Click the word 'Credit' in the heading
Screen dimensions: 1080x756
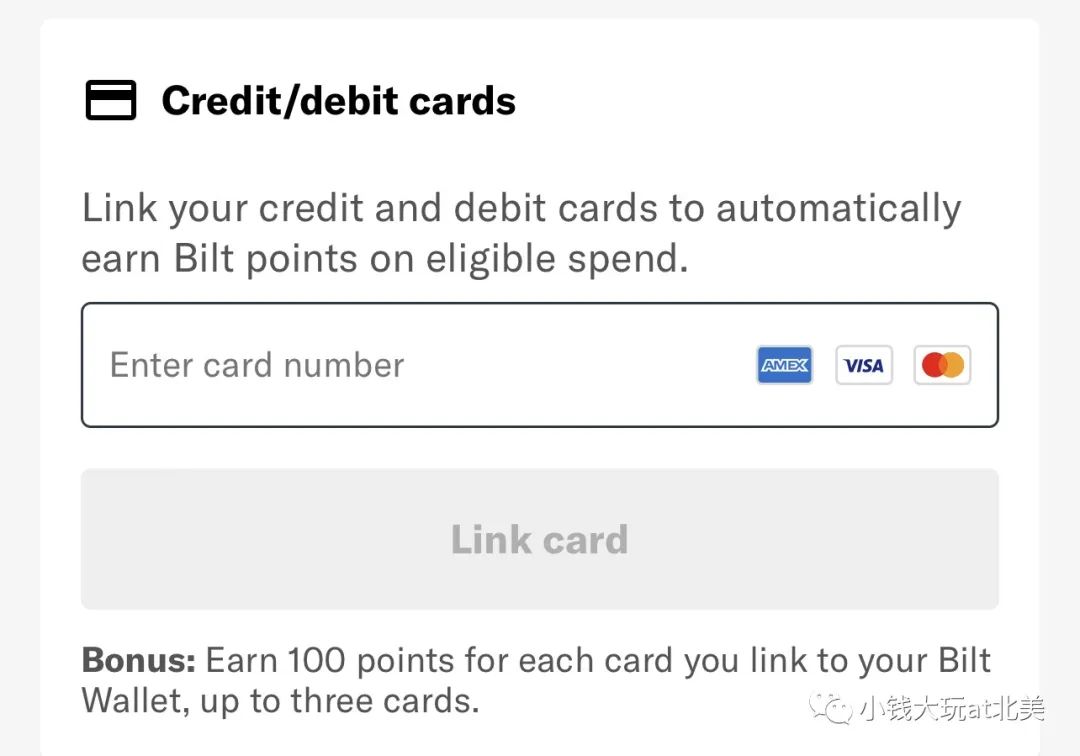coord(220,101)
